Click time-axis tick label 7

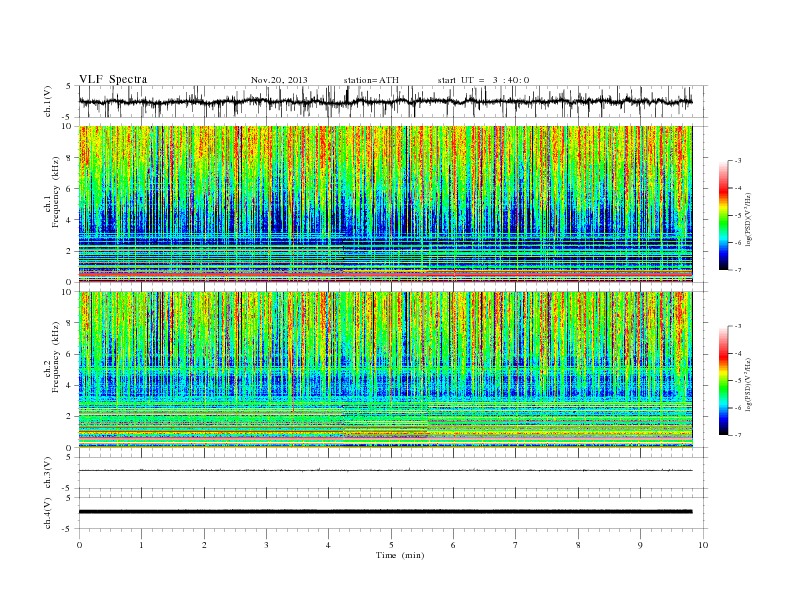pyautogui.click(x=516, y=545)
